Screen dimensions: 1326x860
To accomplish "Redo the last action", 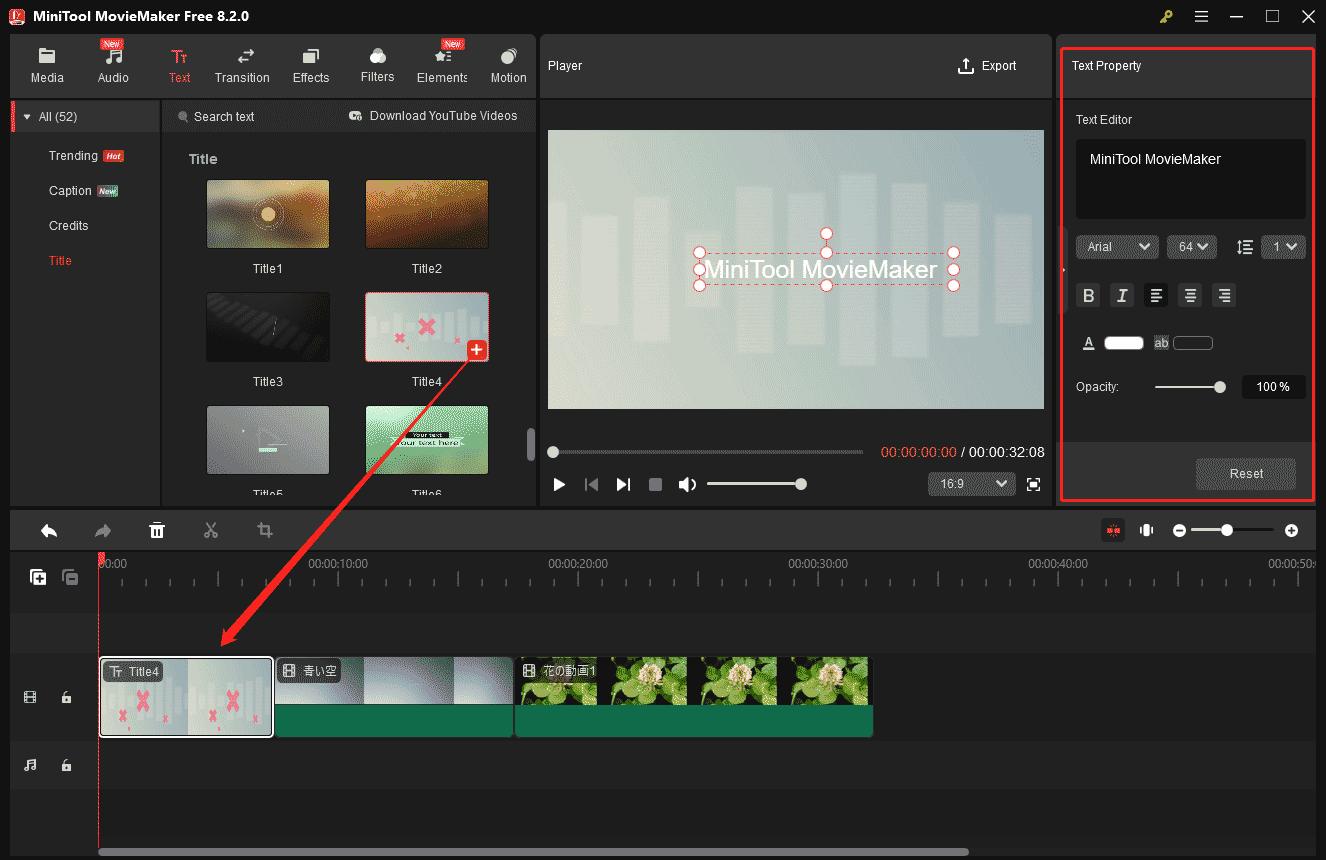I will pos(102,530).
